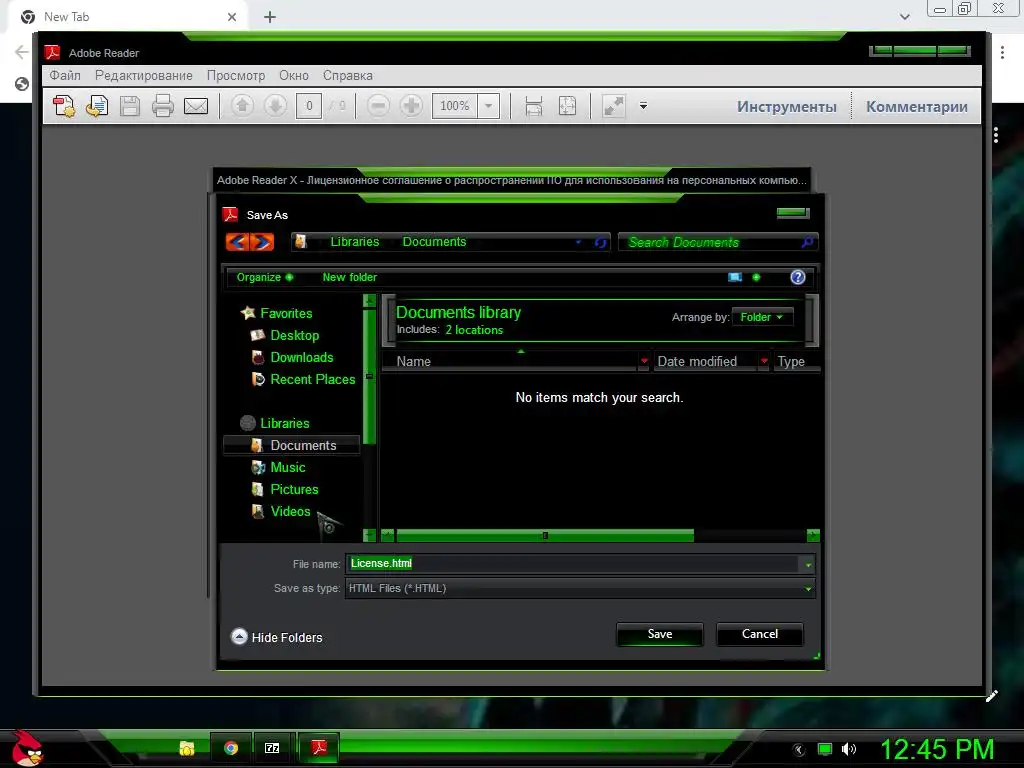The height and width of the screenshot is (768, 1024).
Task: Click Libraries in the address path
Action: point(355,242)
